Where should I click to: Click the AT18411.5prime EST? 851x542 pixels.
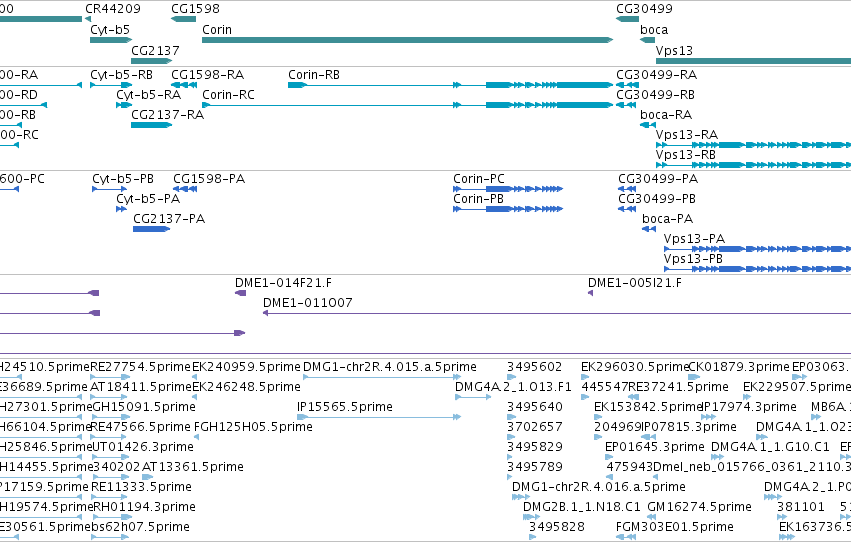tap(110, 397)
